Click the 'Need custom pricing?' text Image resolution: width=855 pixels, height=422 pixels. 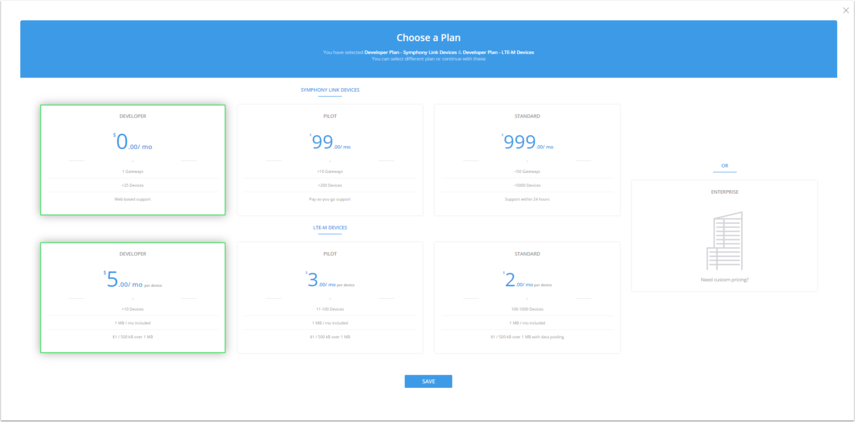pyautogui.click(x=724, y=280)
